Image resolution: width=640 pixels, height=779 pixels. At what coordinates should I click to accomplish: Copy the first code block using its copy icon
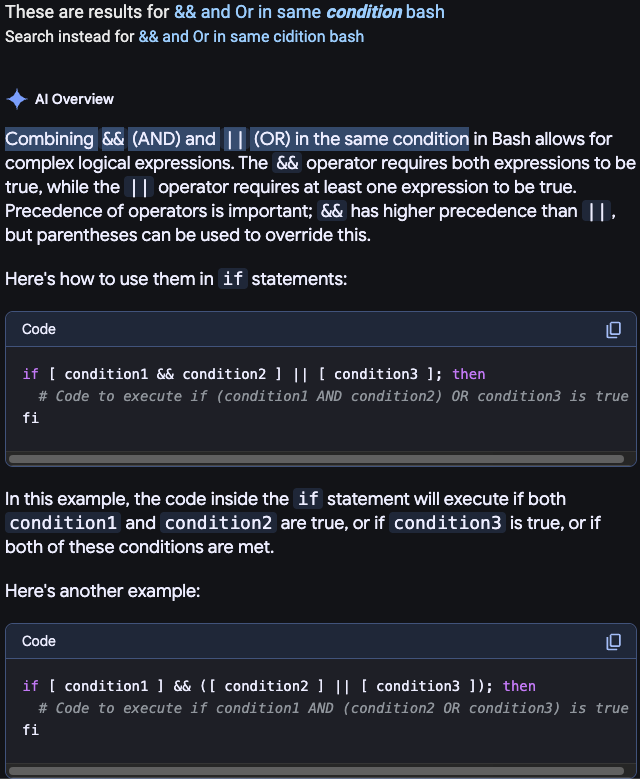614,329
